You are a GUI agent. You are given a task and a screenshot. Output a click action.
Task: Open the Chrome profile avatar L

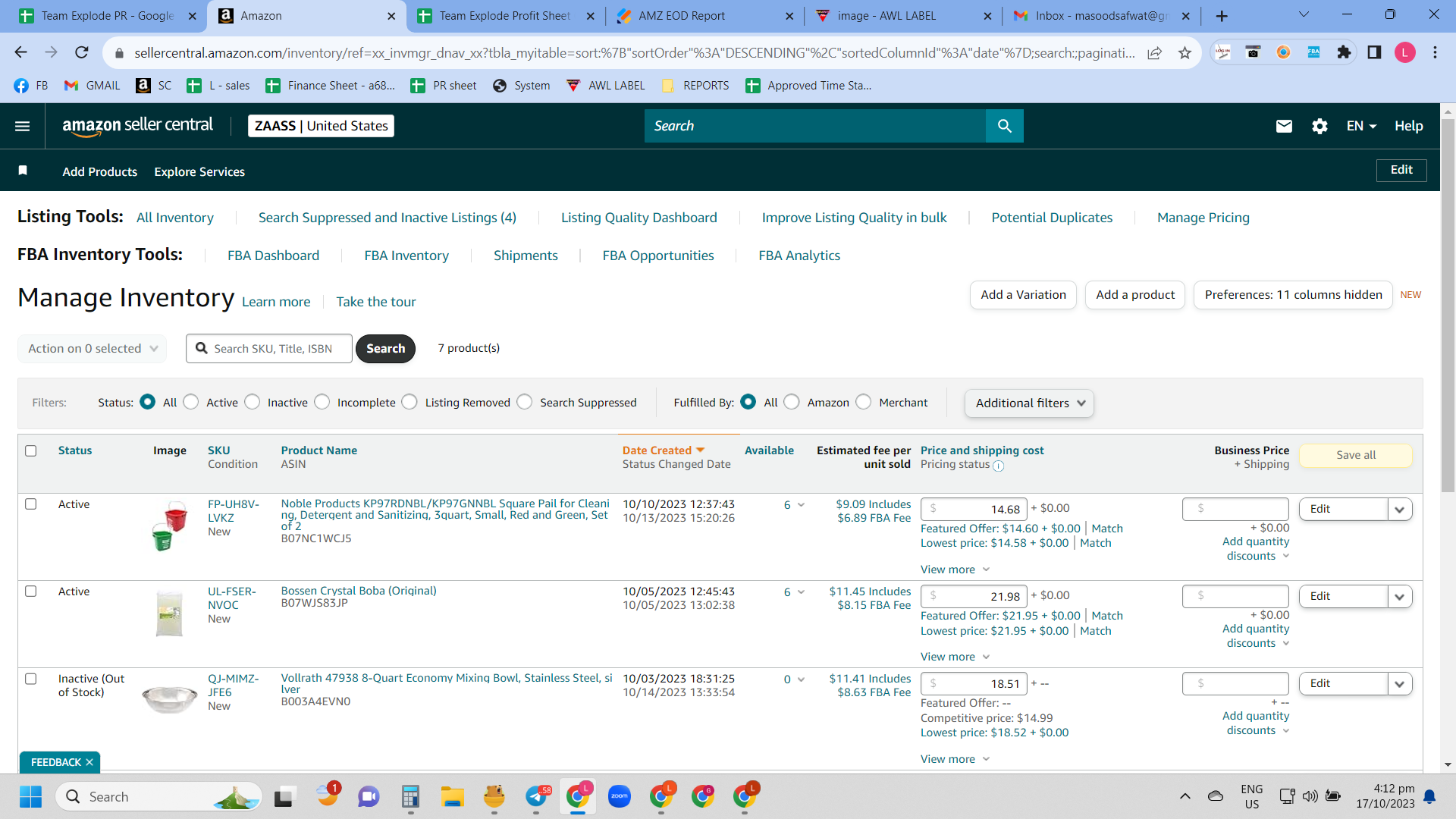[1404, 52]
